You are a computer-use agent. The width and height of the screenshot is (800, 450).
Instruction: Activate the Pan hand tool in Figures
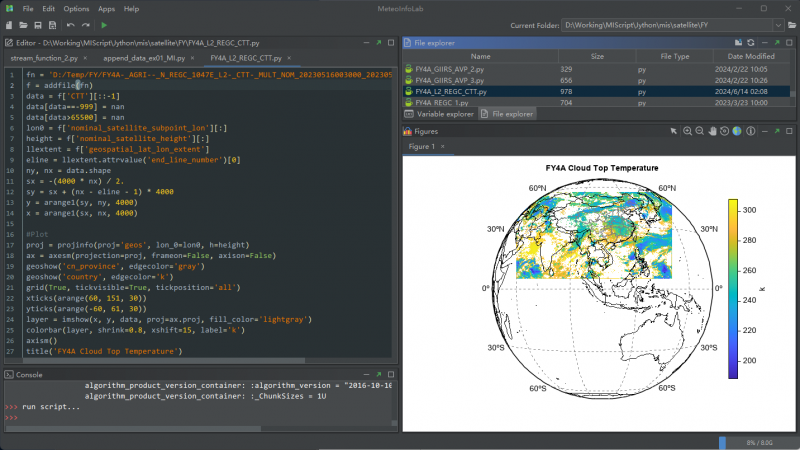[711, 131]
